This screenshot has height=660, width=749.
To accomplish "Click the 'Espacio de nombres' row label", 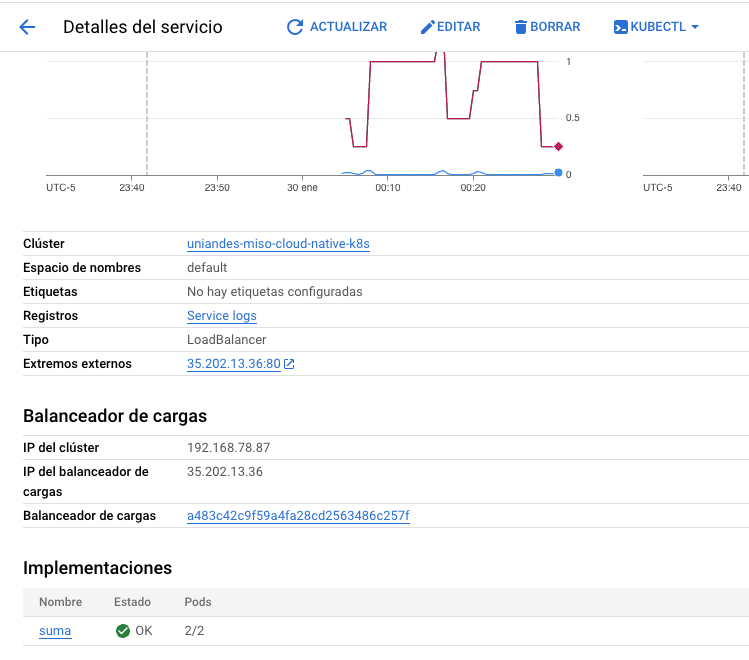I will tap(82, 267).
